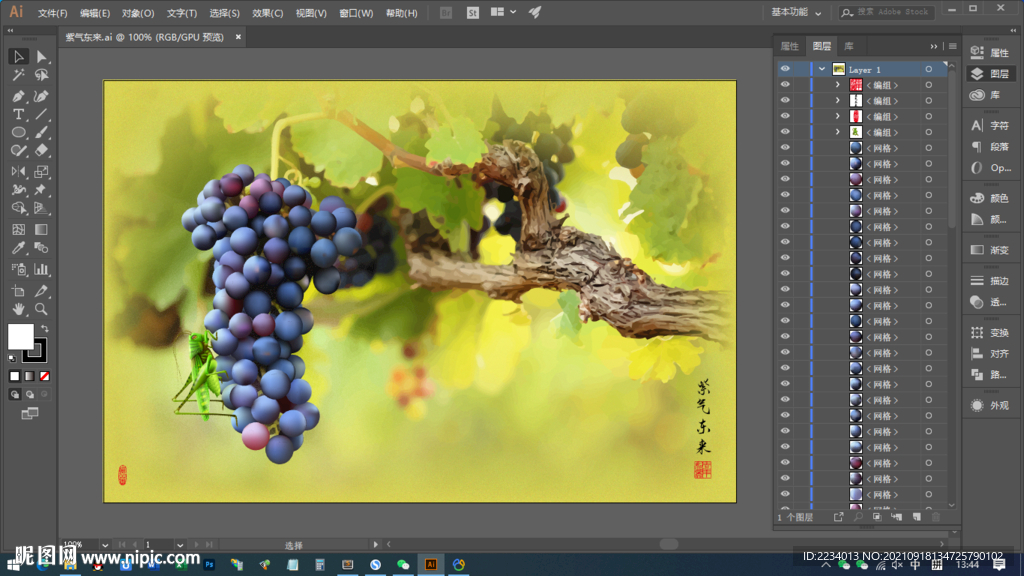Activate the Reflect tool

click(x=18, y=172)
